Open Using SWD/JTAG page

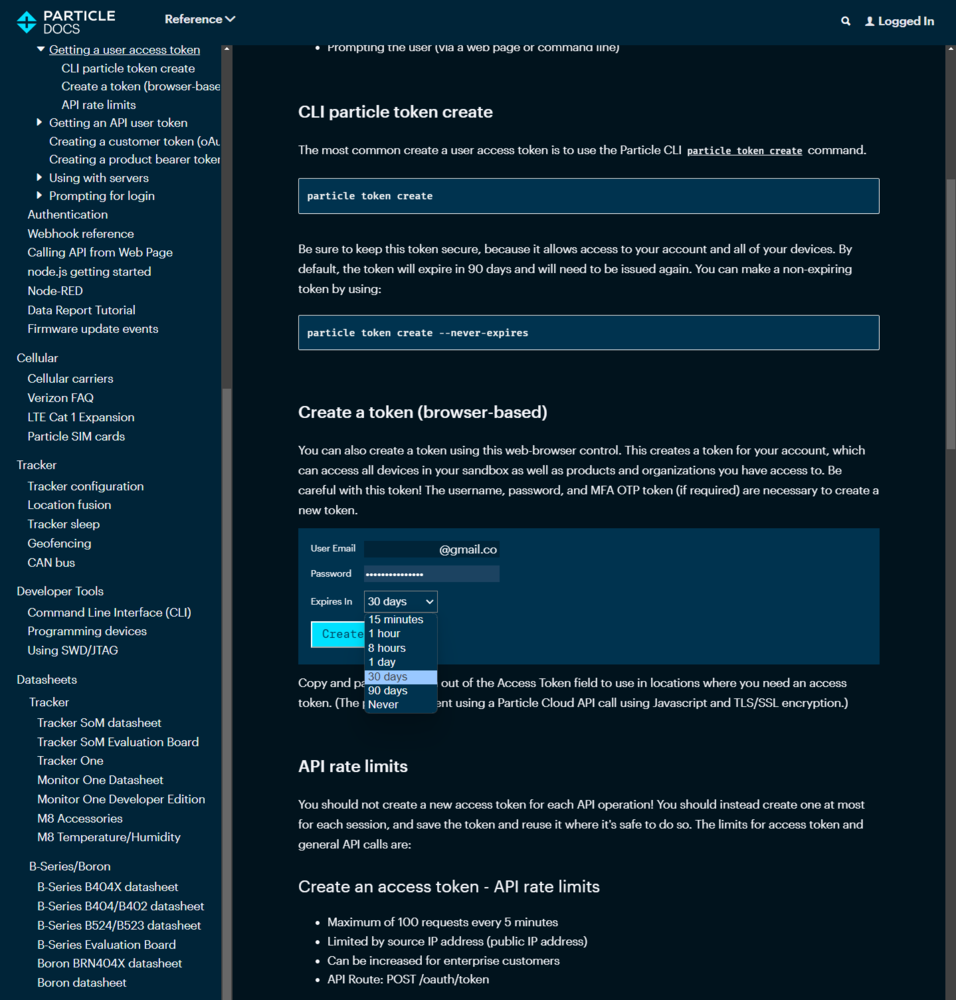pos(73,650)
